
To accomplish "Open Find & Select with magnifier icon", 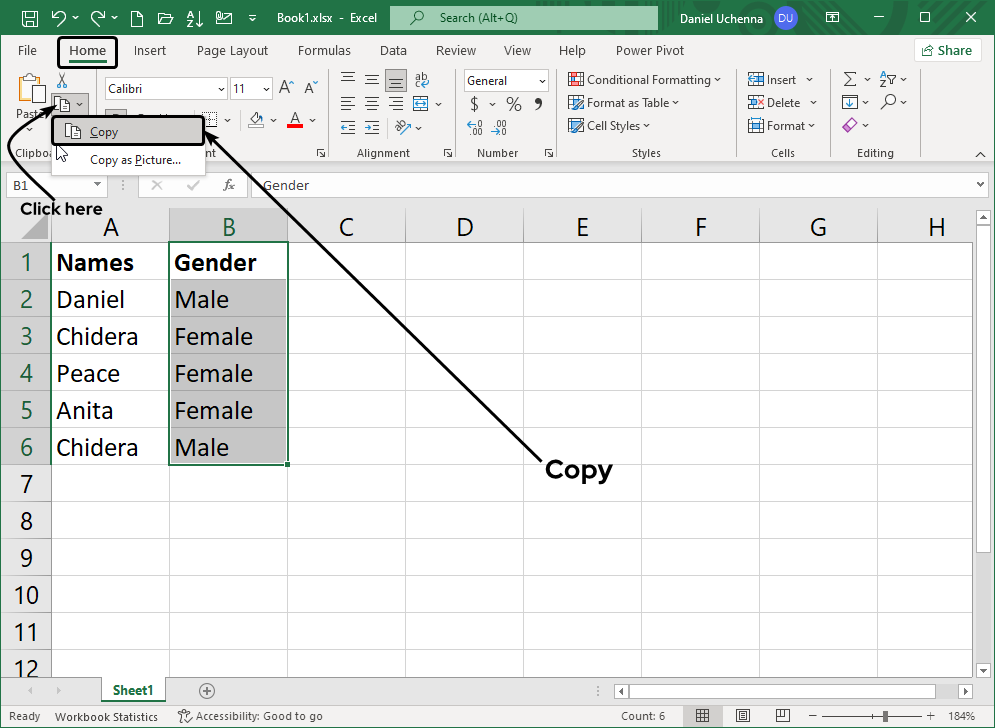I will [x=888, y=101].
